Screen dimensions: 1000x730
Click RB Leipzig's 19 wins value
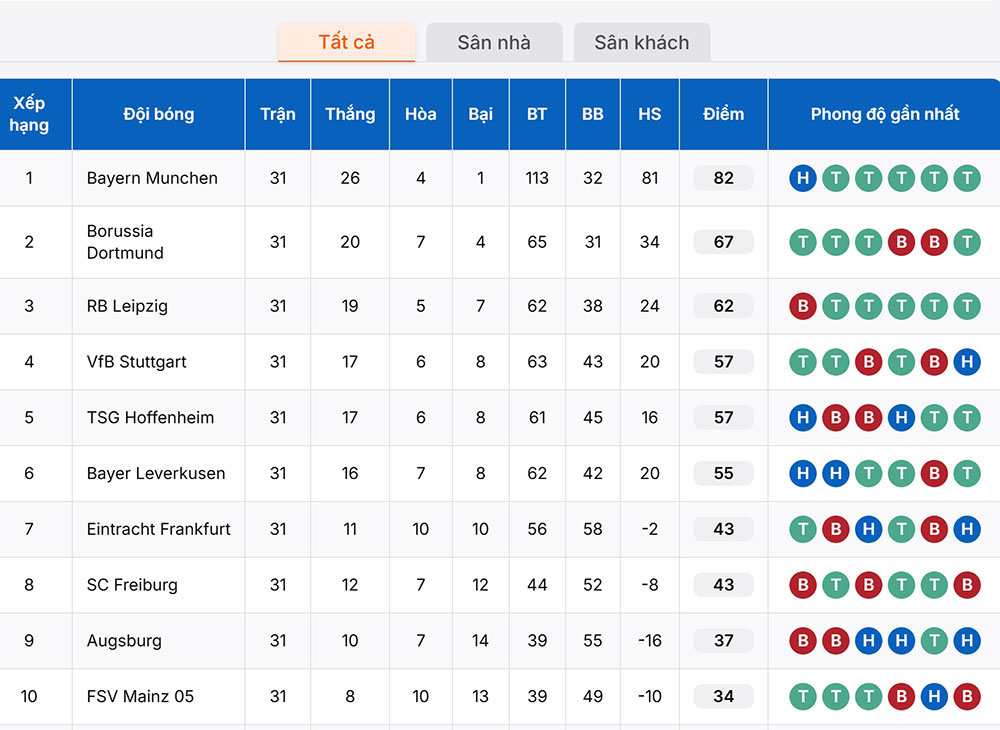pyautogui.click(x=350, y=306)
